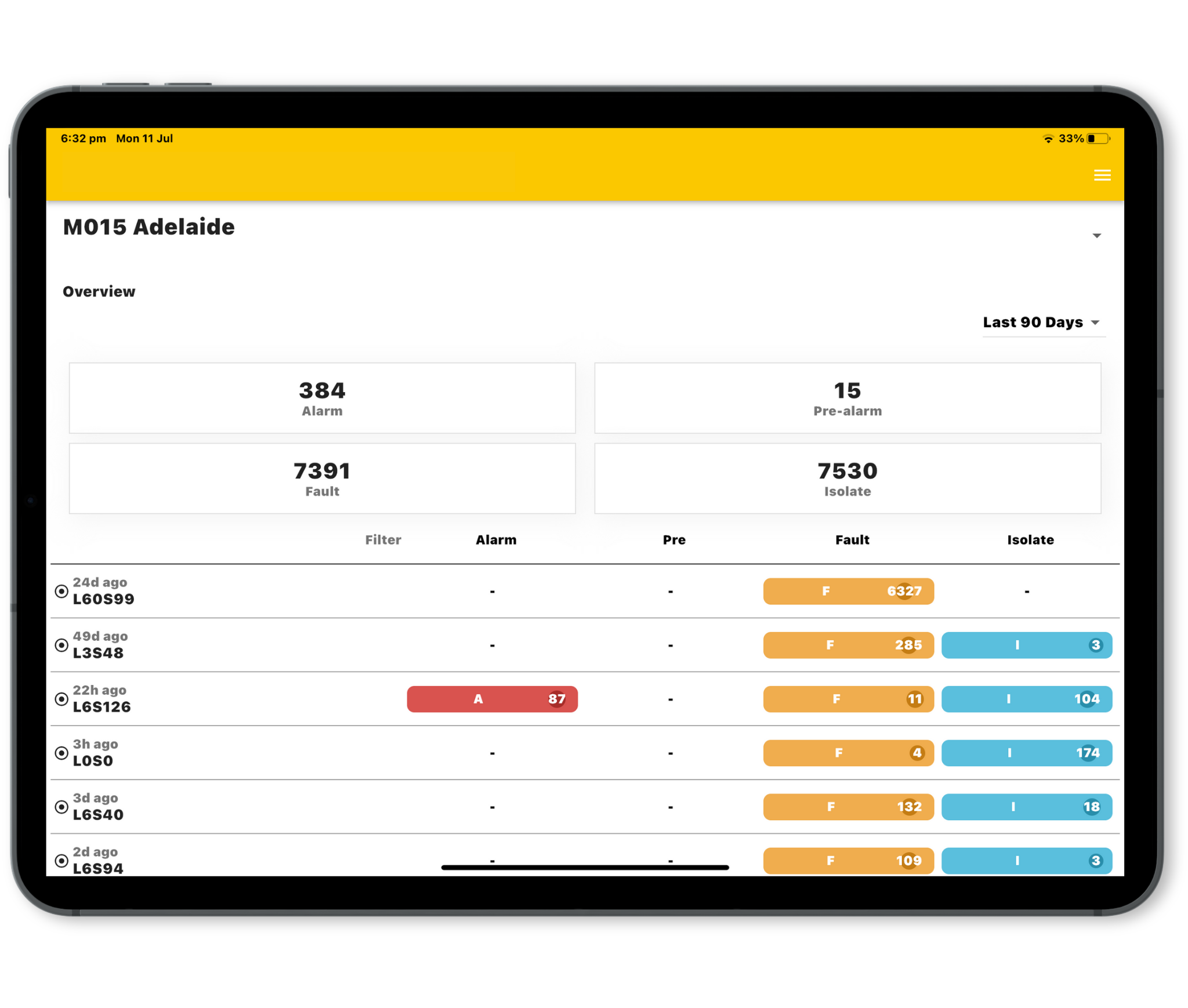Click the 384 Alarm summary card
The height and width of the screenshot is (1008, 1188).
[322, 398]
